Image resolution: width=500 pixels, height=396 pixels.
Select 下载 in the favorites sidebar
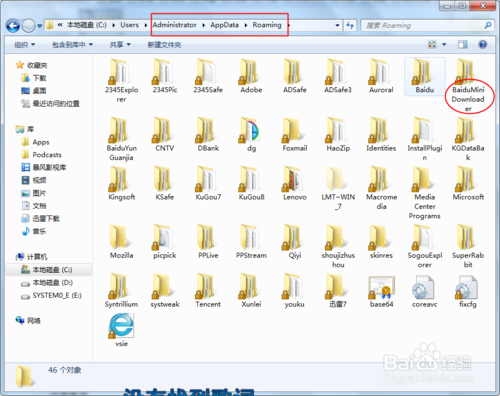(34, 78)
